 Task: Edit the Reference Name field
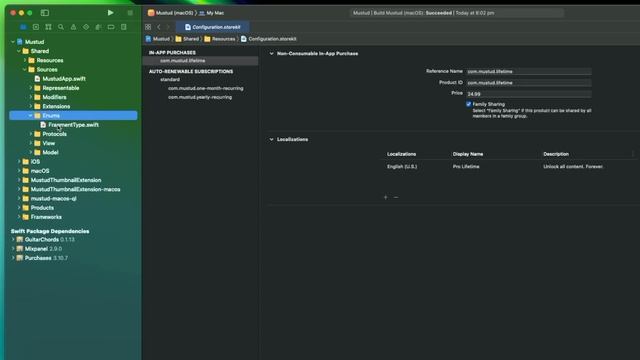(x=529, y=71)
